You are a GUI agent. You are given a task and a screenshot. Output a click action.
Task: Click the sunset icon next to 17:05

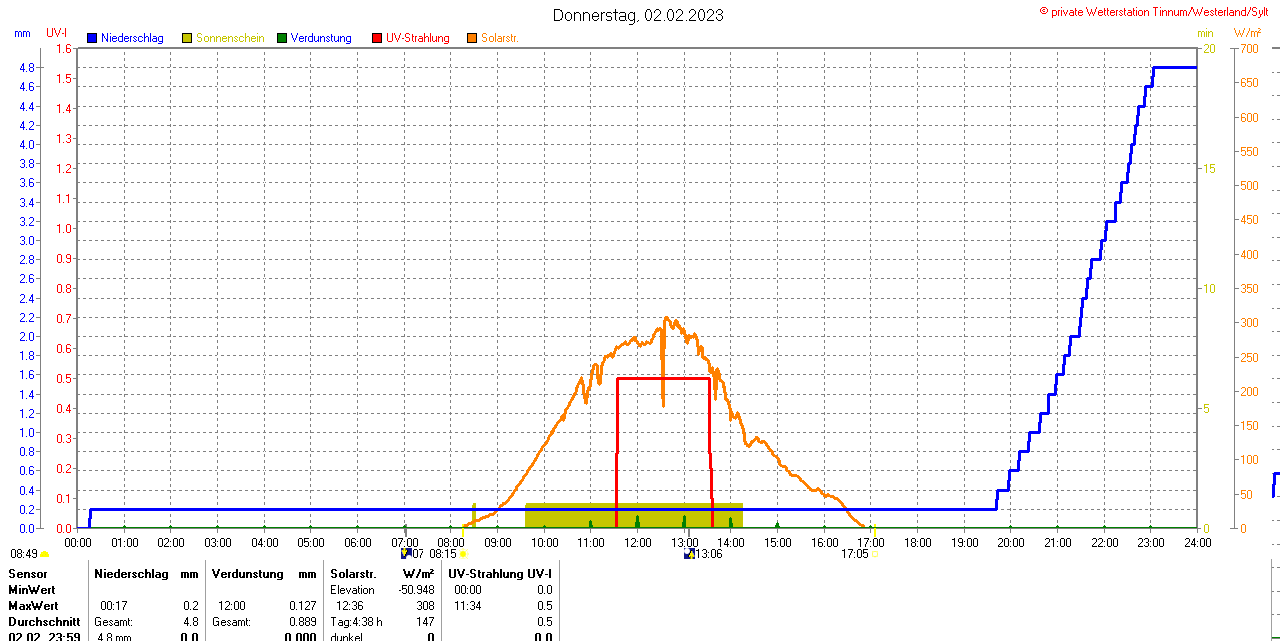tap(875, 554)
